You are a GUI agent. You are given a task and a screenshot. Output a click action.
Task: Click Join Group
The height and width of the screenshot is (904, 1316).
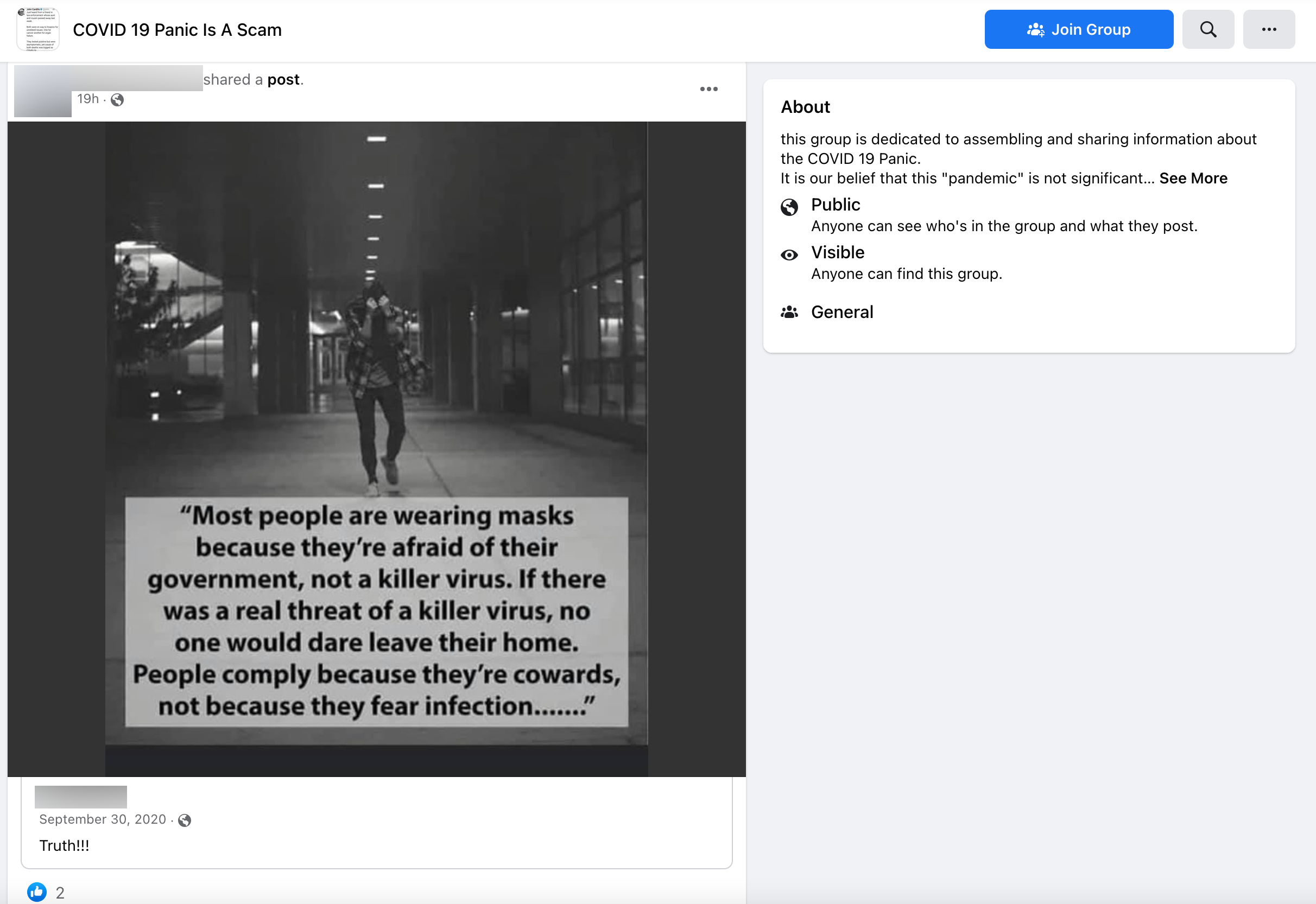click(x=1079, y=29)
